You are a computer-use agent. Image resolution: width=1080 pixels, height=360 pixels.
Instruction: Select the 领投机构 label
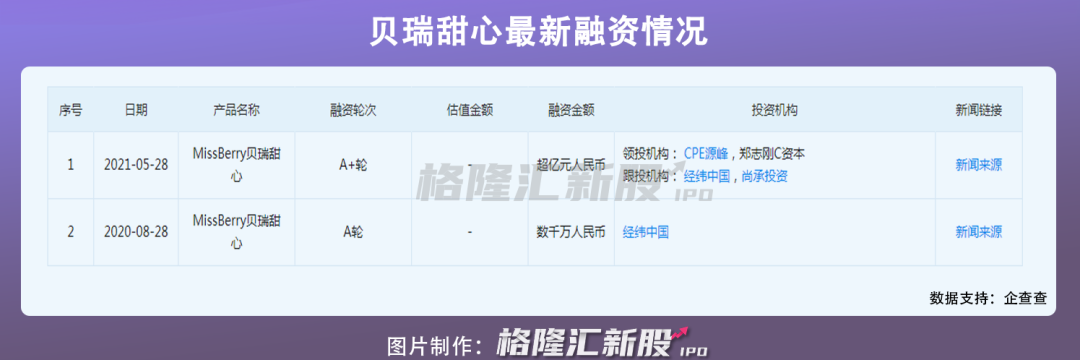click(x=647, y=153)
